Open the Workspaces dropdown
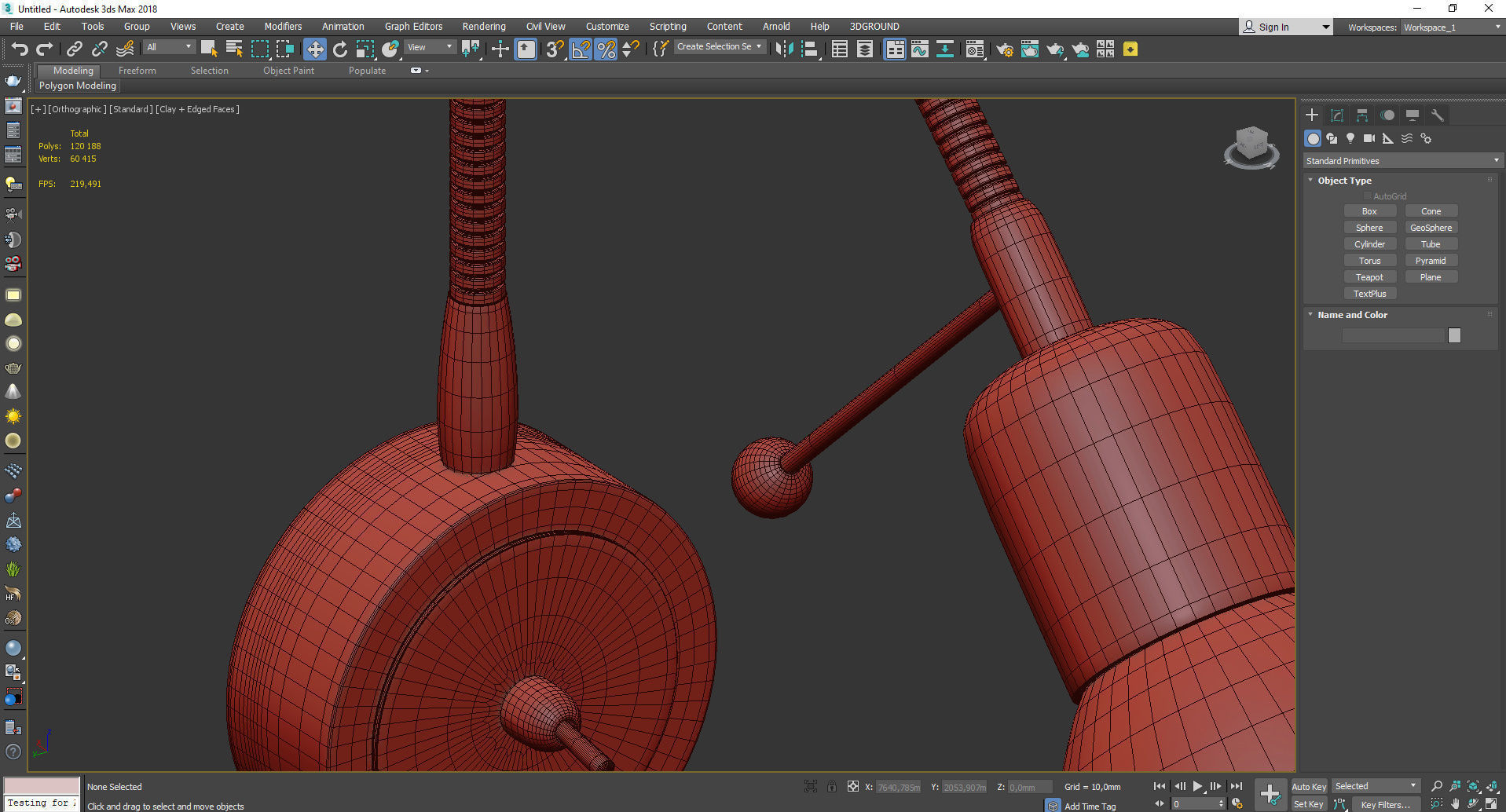The width and height of the screenshot is (1506, 812). [x=1452, y=27]
